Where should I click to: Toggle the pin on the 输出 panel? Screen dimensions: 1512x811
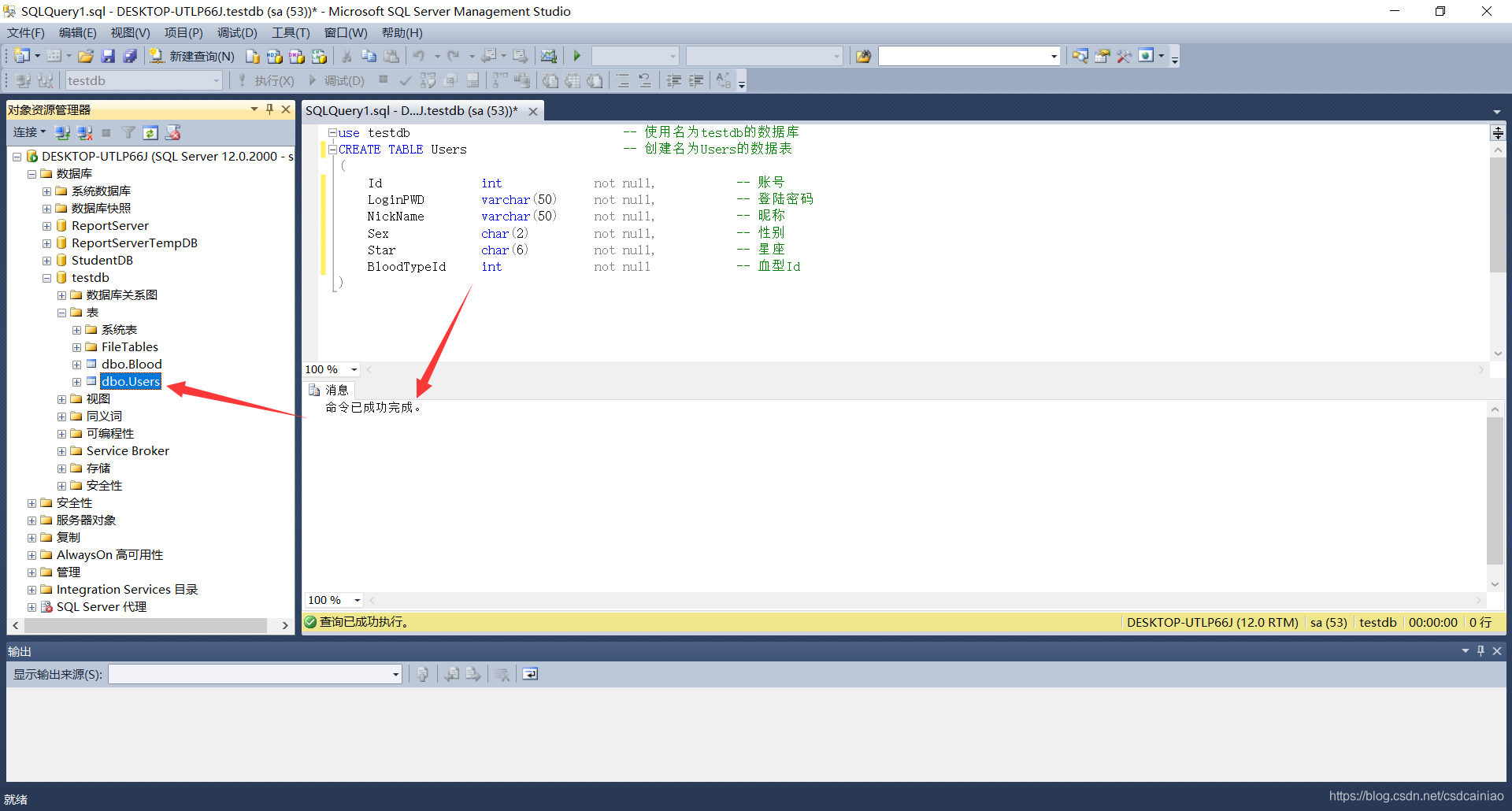(1480, 651)
